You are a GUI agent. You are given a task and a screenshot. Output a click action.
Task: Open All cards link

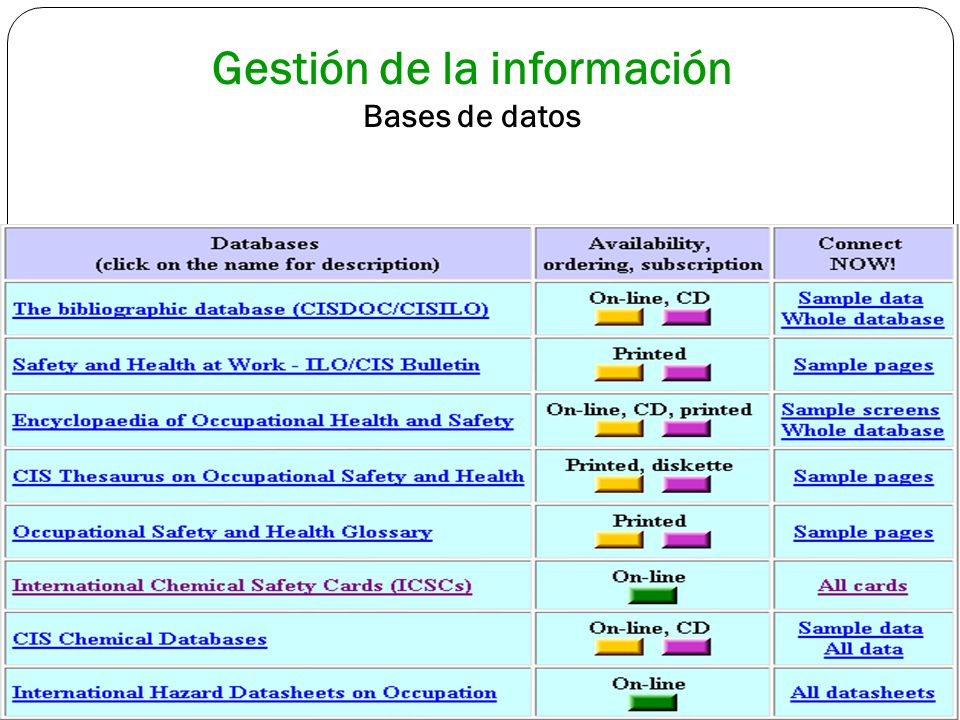point(863,586)
